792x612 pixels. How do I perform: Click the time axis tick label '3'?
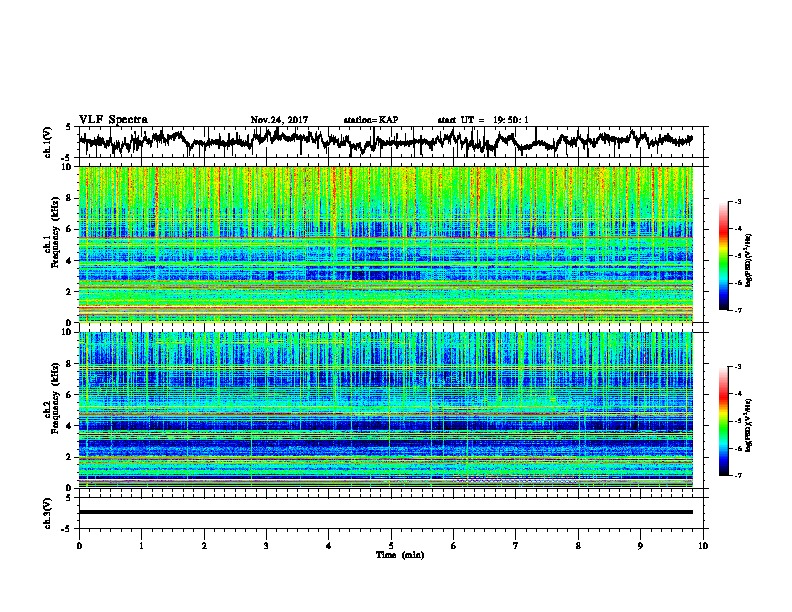[x=266, y=546]
